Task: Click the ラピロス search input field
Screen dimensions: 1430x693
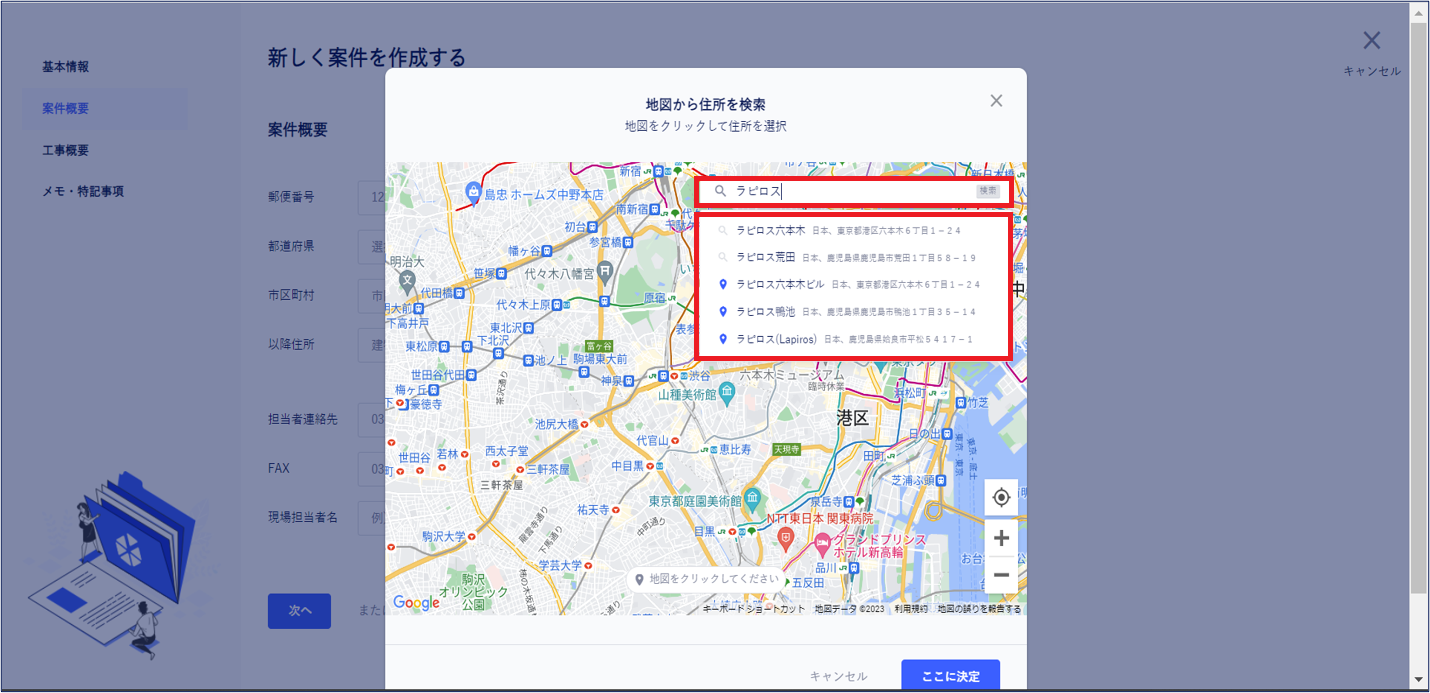Action: tap(853, 191)
